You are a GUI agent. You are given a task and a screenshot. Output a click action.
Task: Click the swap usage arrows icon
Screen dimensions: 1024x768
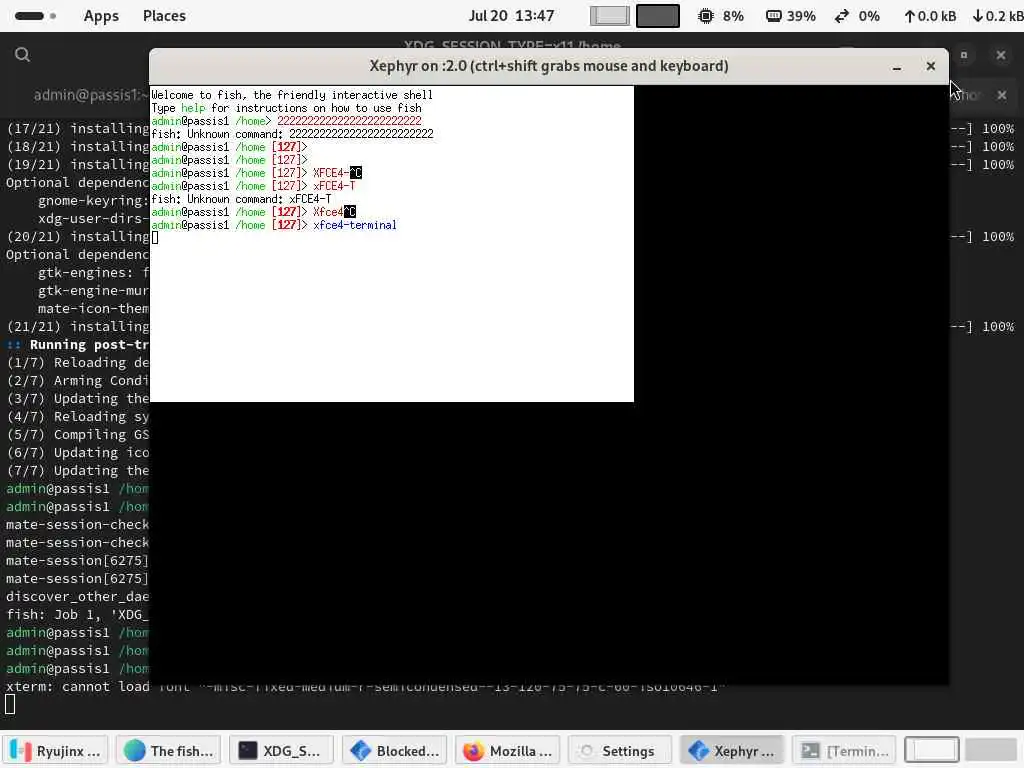click(842, 16)
